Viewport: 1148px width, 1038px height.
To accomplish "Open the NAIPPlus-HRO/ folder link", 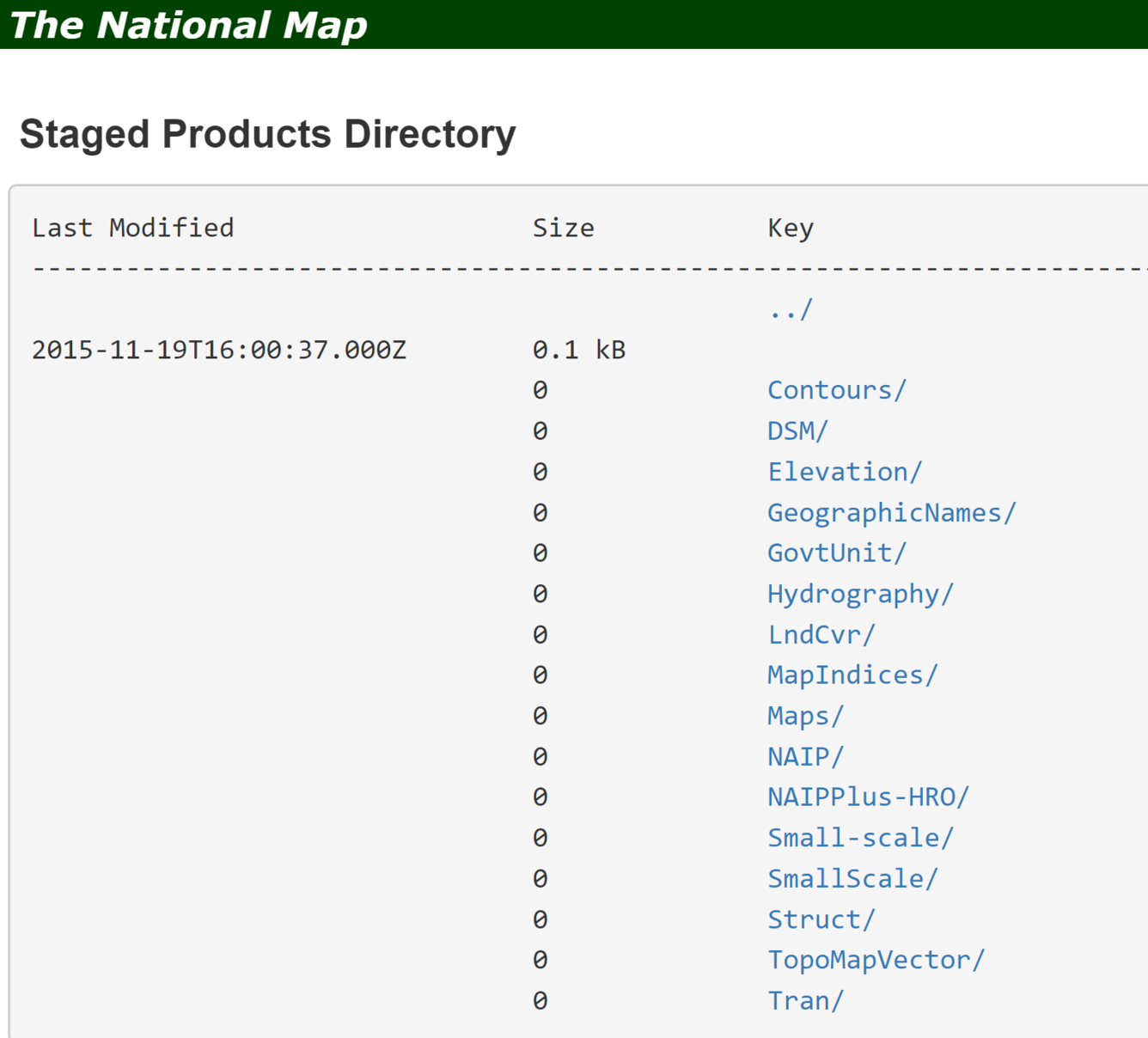I will [x=868, y=797].
